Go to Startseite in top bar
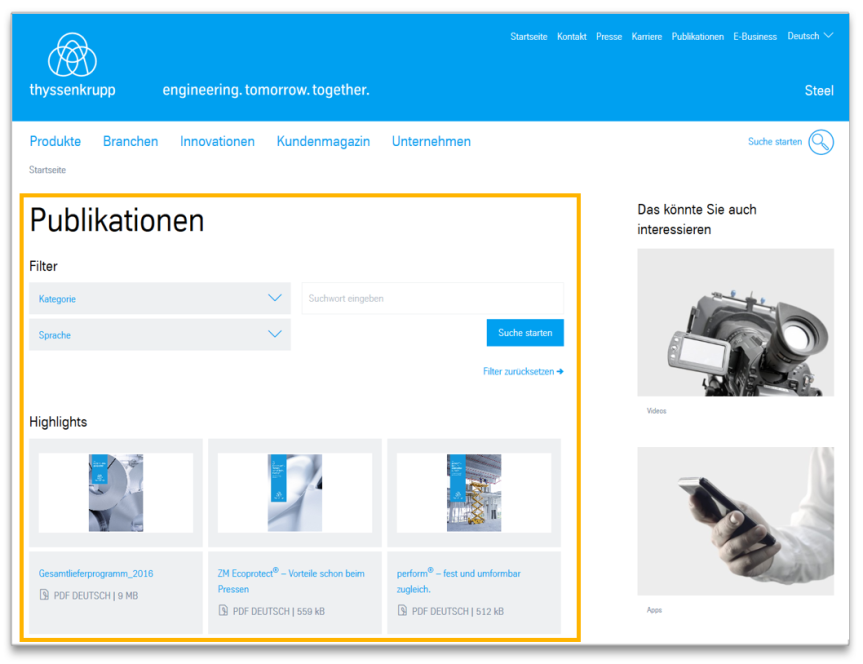863x664 pixels. 528,36
